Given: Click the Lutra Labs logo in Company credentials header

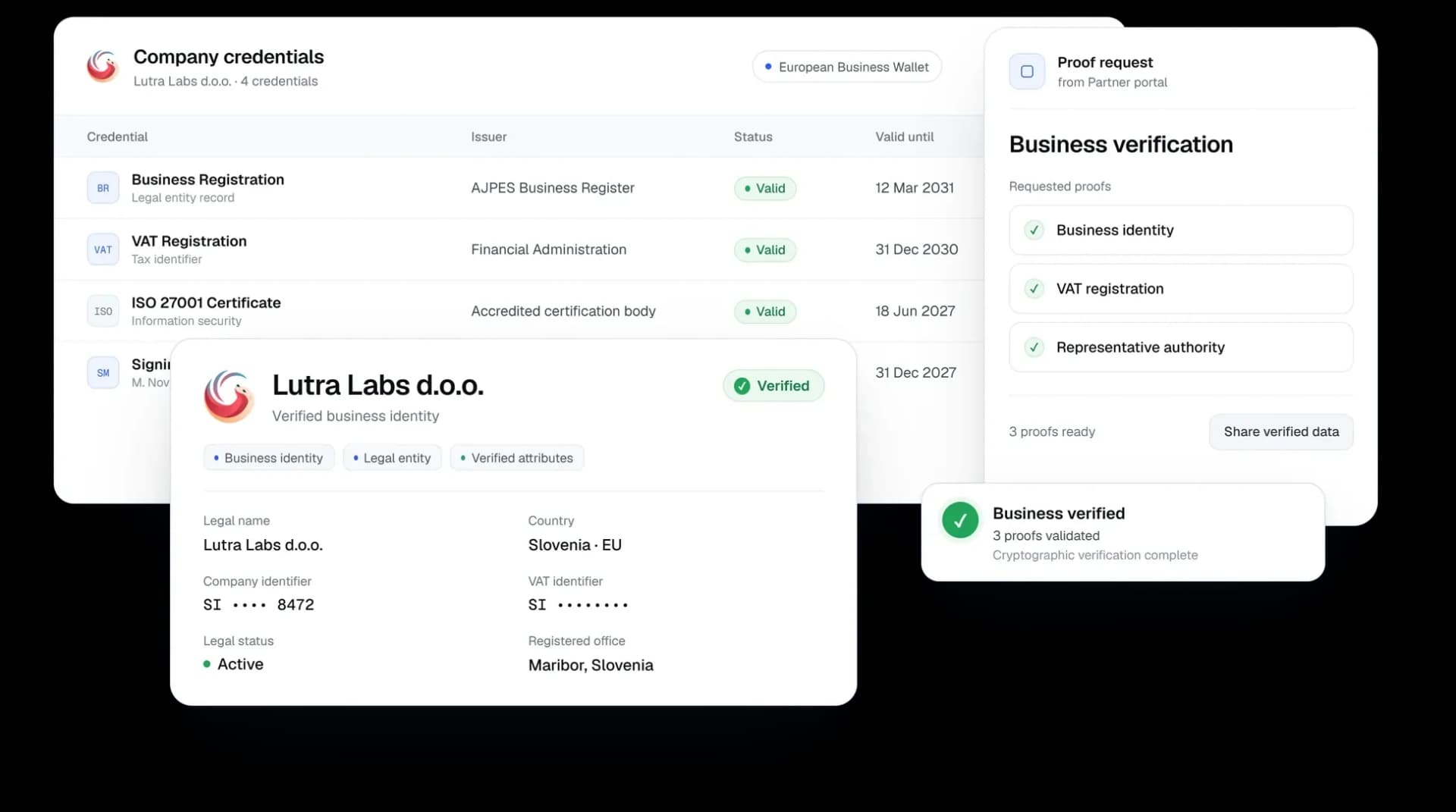Looking at the screenshot, I should click(x=102, y=67).
